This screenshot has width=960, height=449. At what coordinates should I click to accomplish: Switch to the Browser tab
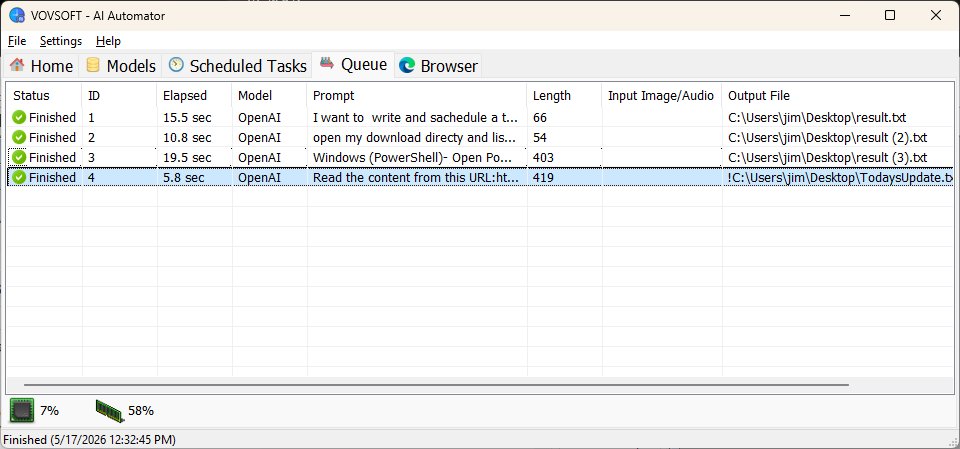(x=438, y=66)
